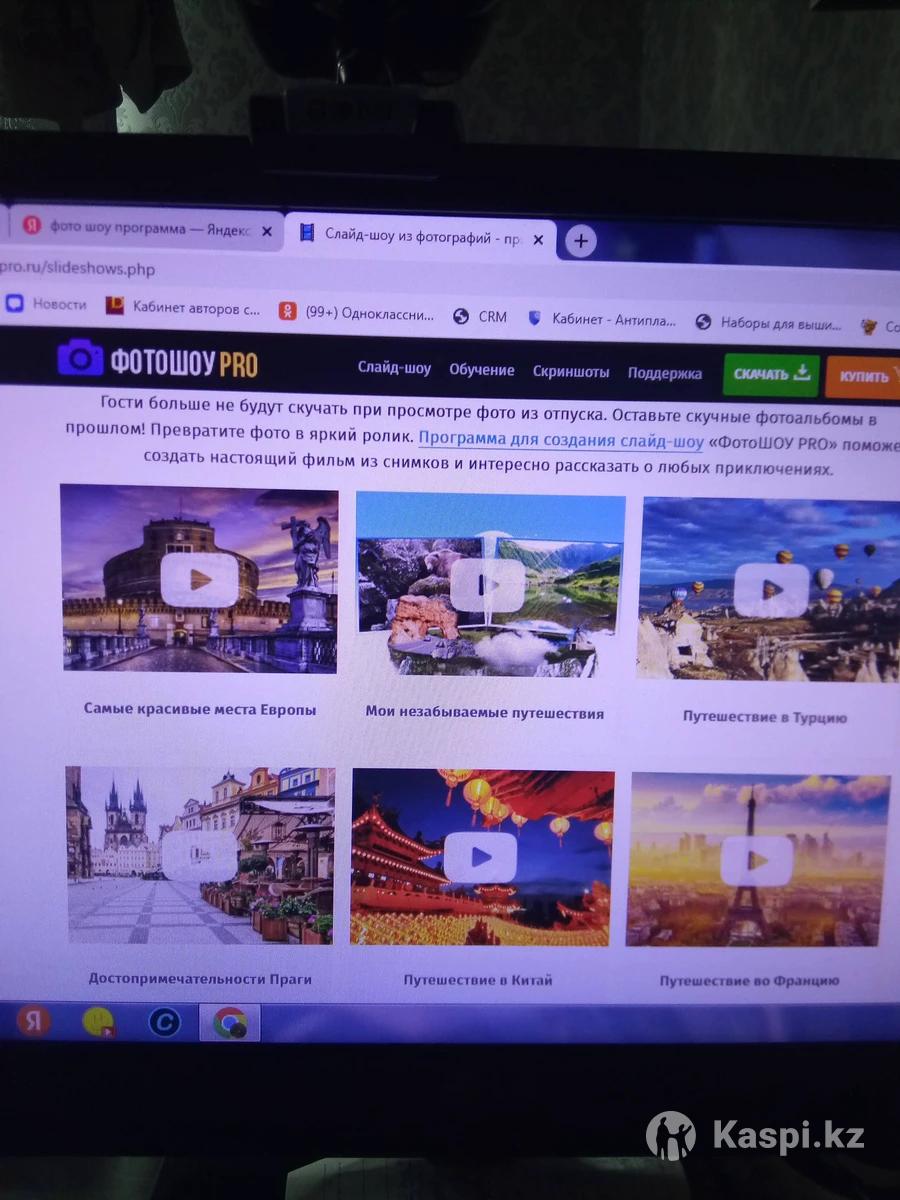
Task: Open the Кабинет авторов bookmark
Action: 183,307
